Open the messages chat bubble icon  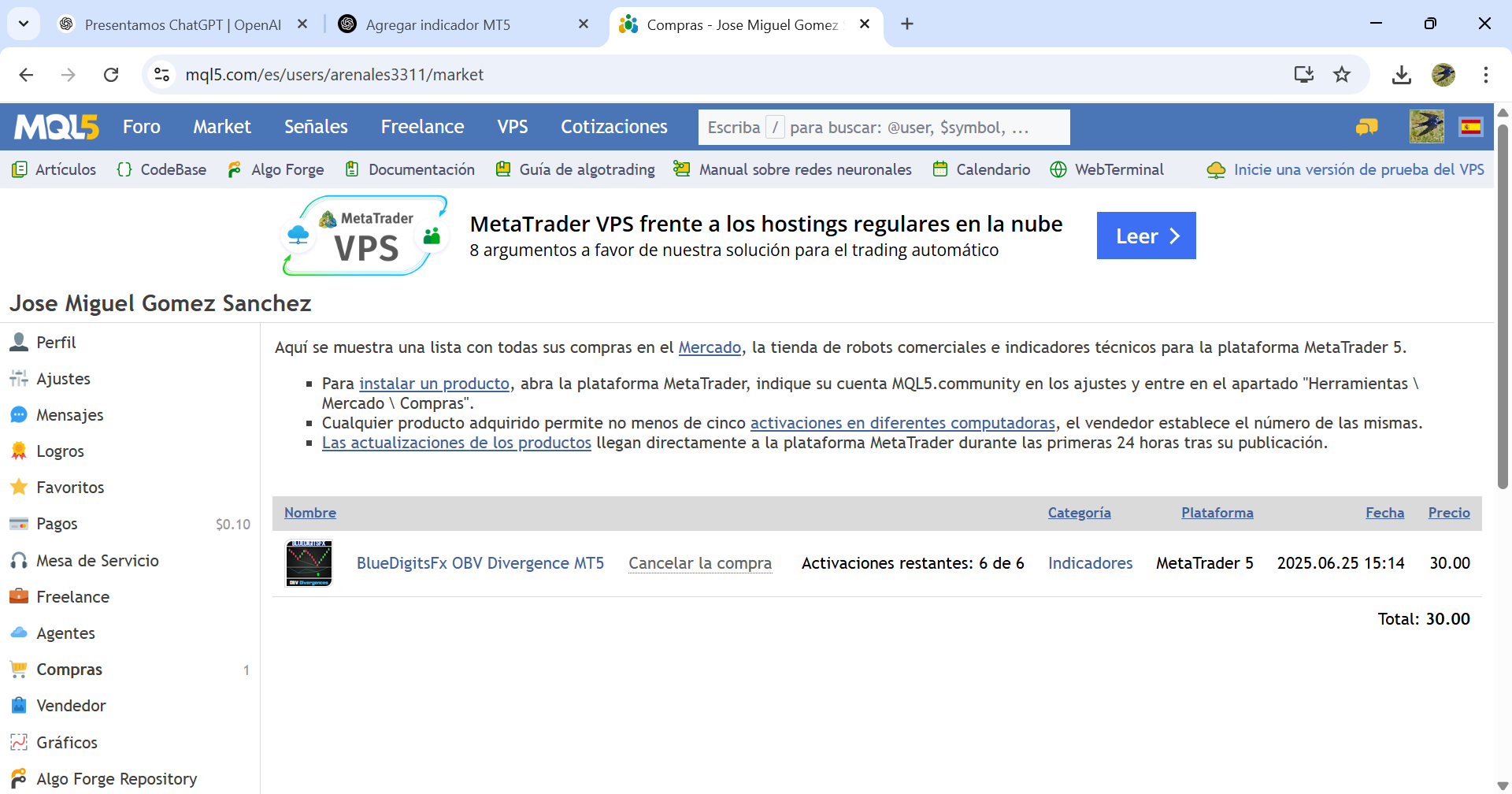pos(1367,127)
